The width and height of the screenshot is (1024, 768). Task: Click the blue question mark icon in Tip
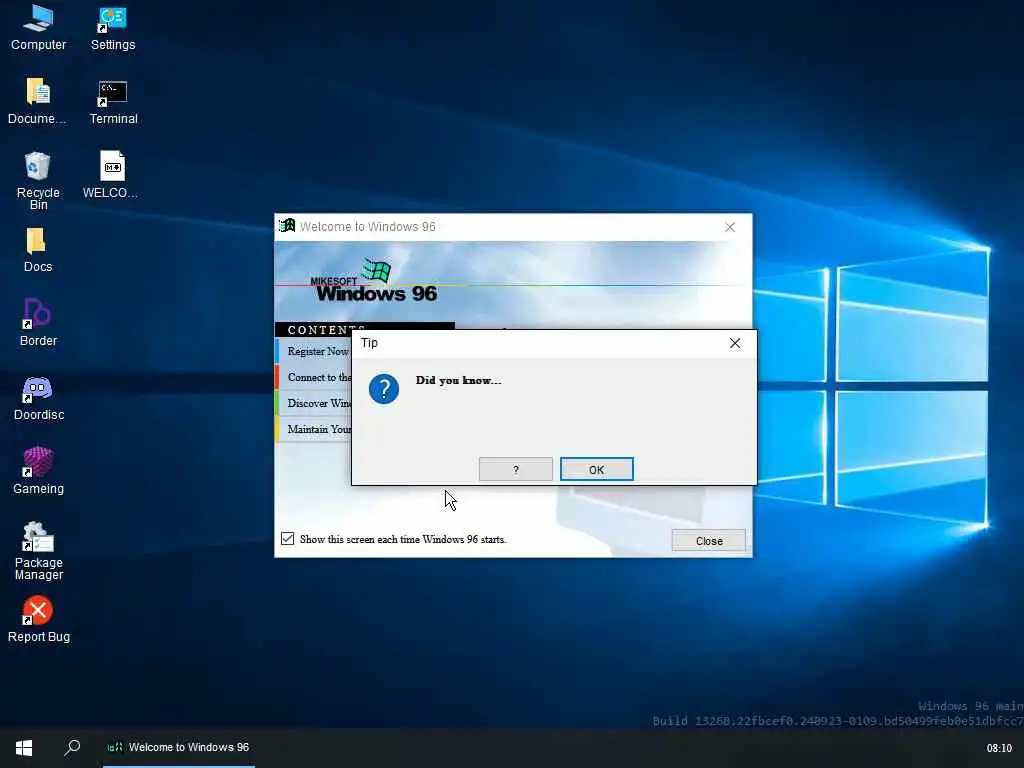[383, 389]
